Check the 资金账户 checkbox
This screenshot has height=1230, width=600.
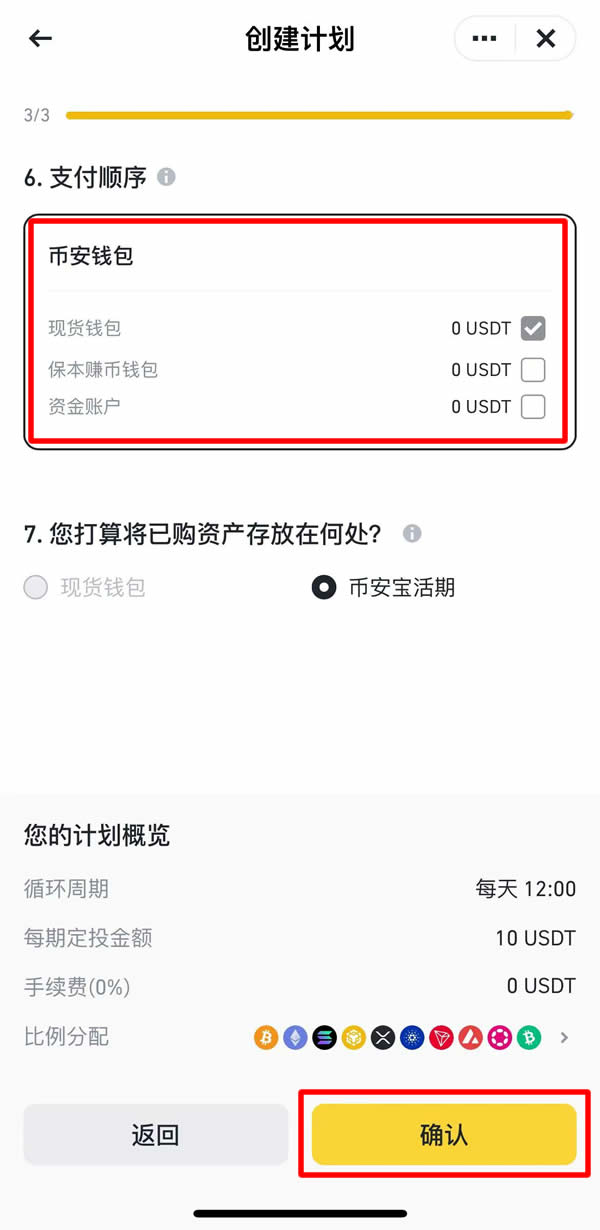pyautogui.click(x=533, y=407)
